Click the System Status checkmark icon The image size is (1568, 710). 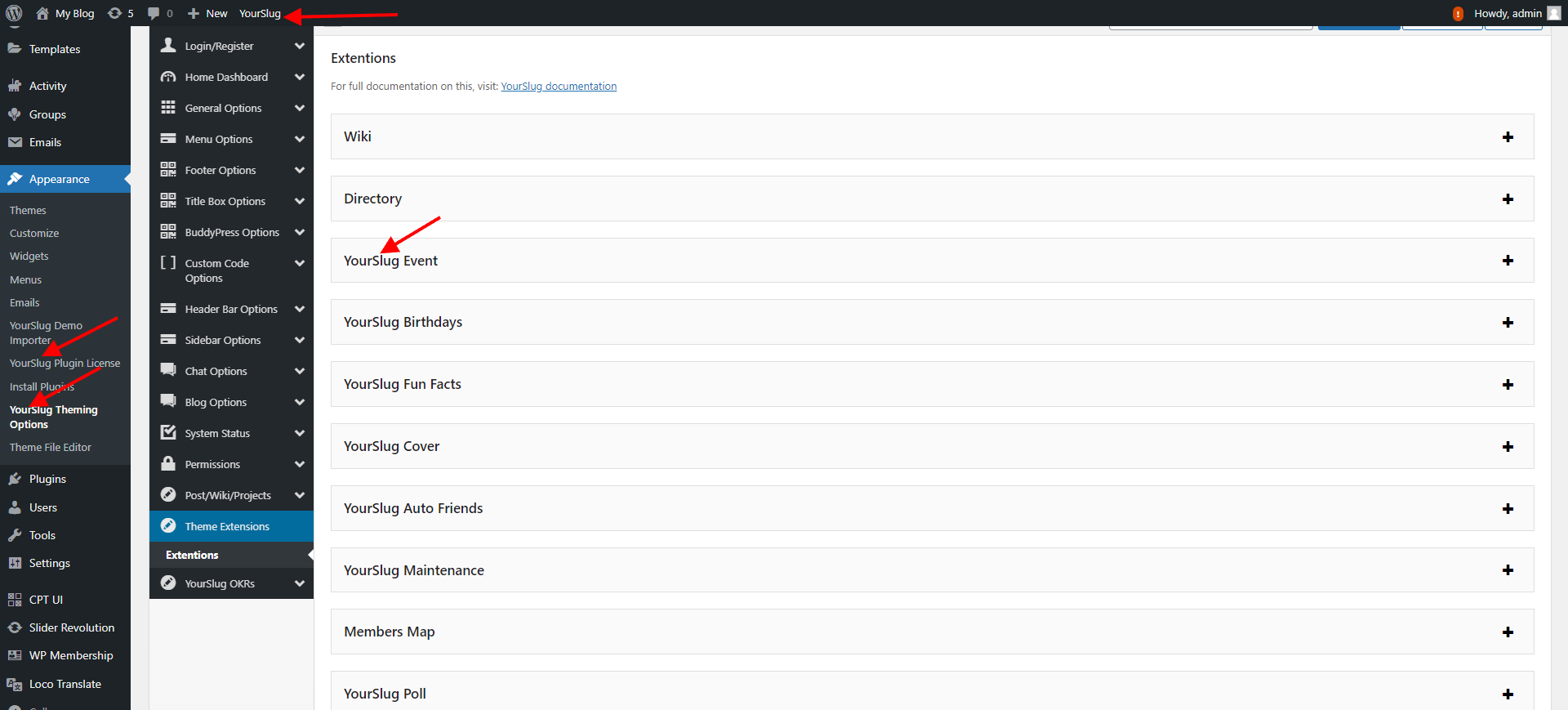click(x=168, y=433)
